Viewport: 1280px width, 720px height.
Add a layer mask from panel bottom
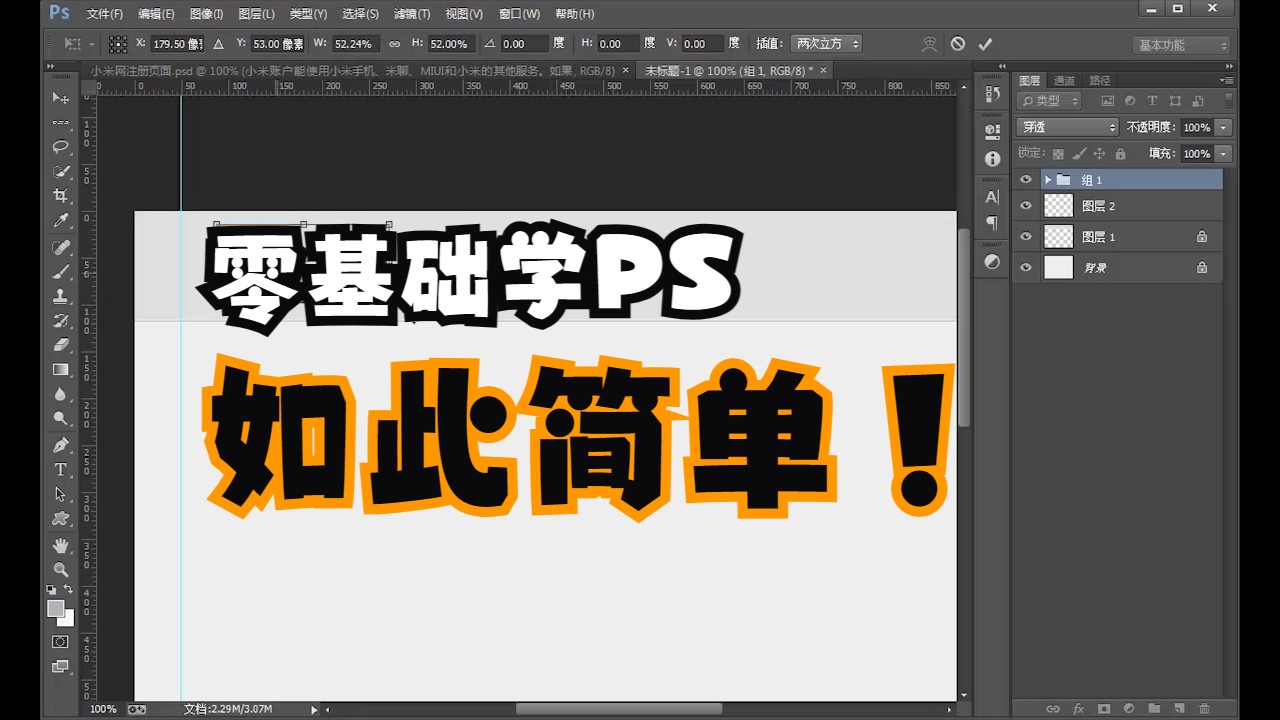point(1104,708)
